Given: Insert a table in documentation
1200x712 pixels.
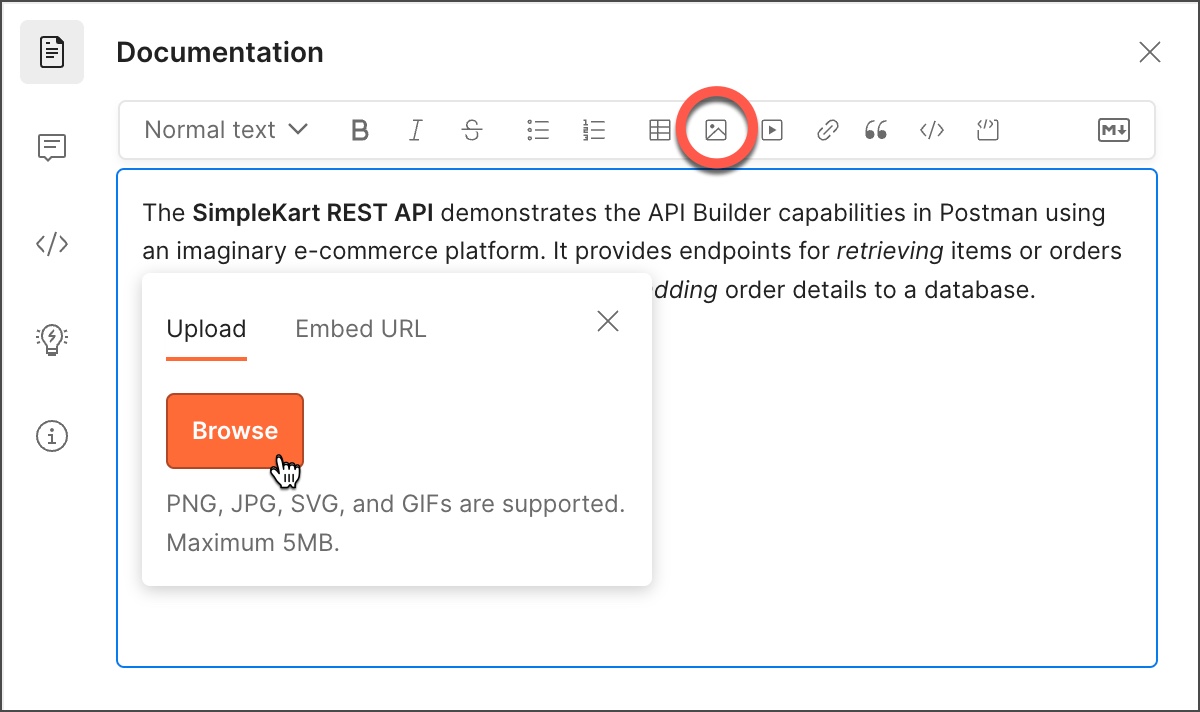Looking at the screenshot, I should pos(660,130).
